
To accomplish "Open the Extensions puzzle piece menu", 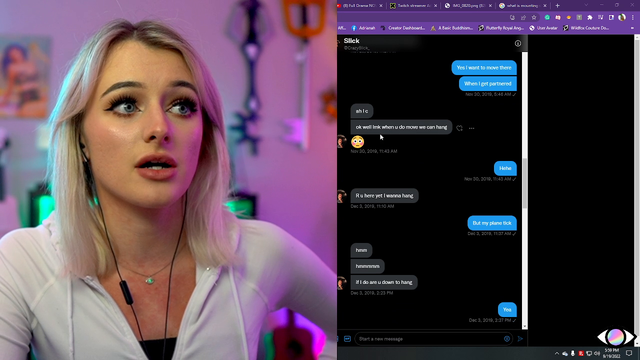I will pos(590,18).
